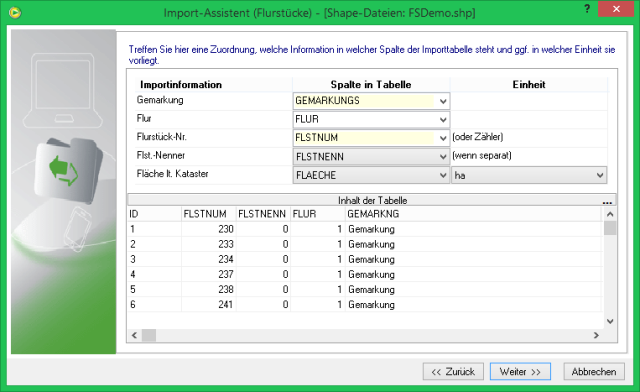Click the (oder Zähler) hint text
The image size is (640, 392).
point(478,137)
